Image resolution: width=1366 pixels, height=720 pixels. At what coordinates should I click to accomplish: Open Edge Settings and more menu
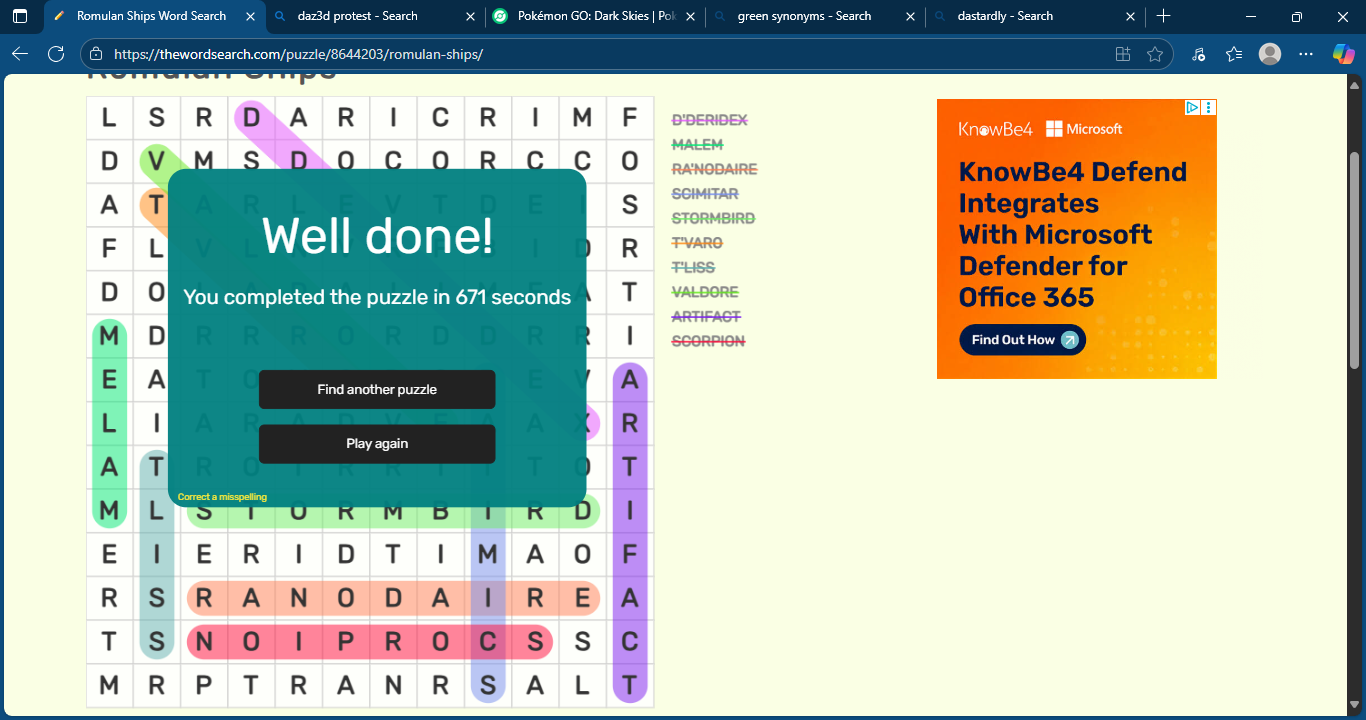(1306, 54)
